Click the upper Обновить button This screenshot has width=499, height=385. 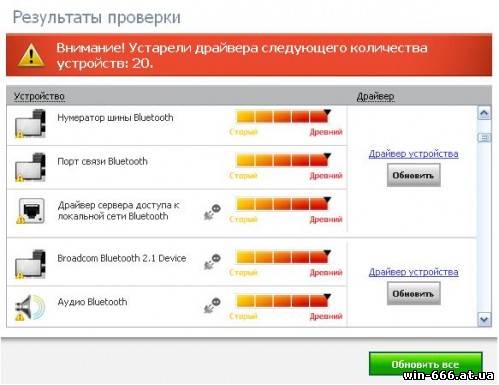click(x=414, y=176)
